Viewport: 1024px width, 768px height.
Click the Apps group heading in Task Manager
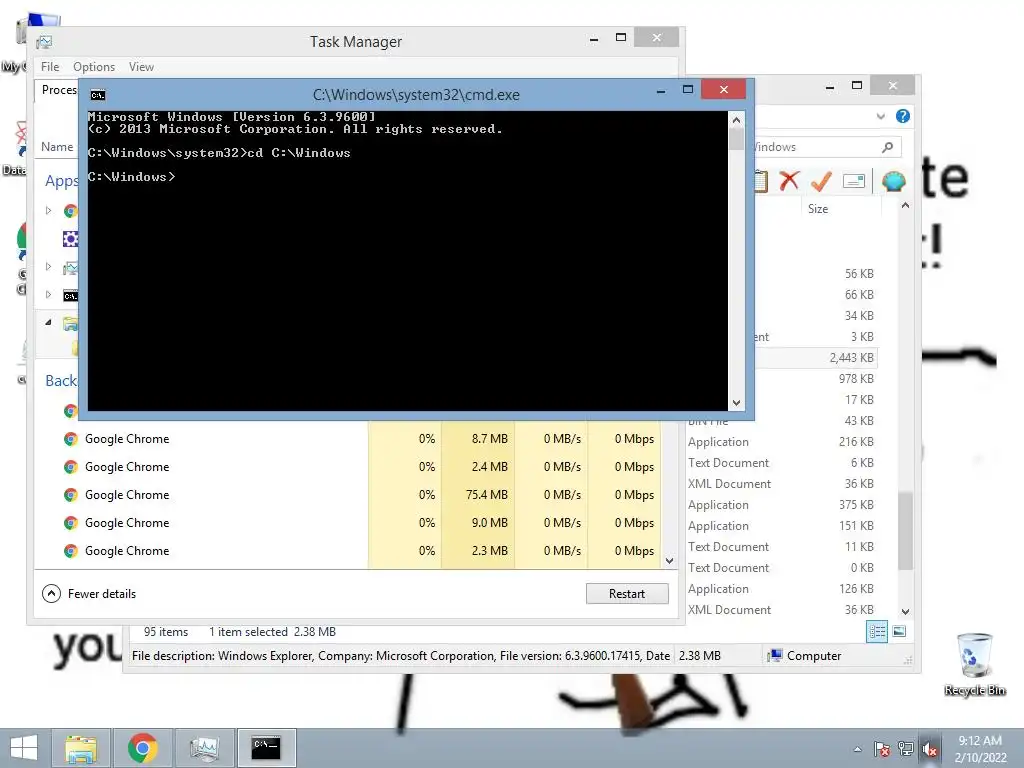pos(61,181)
